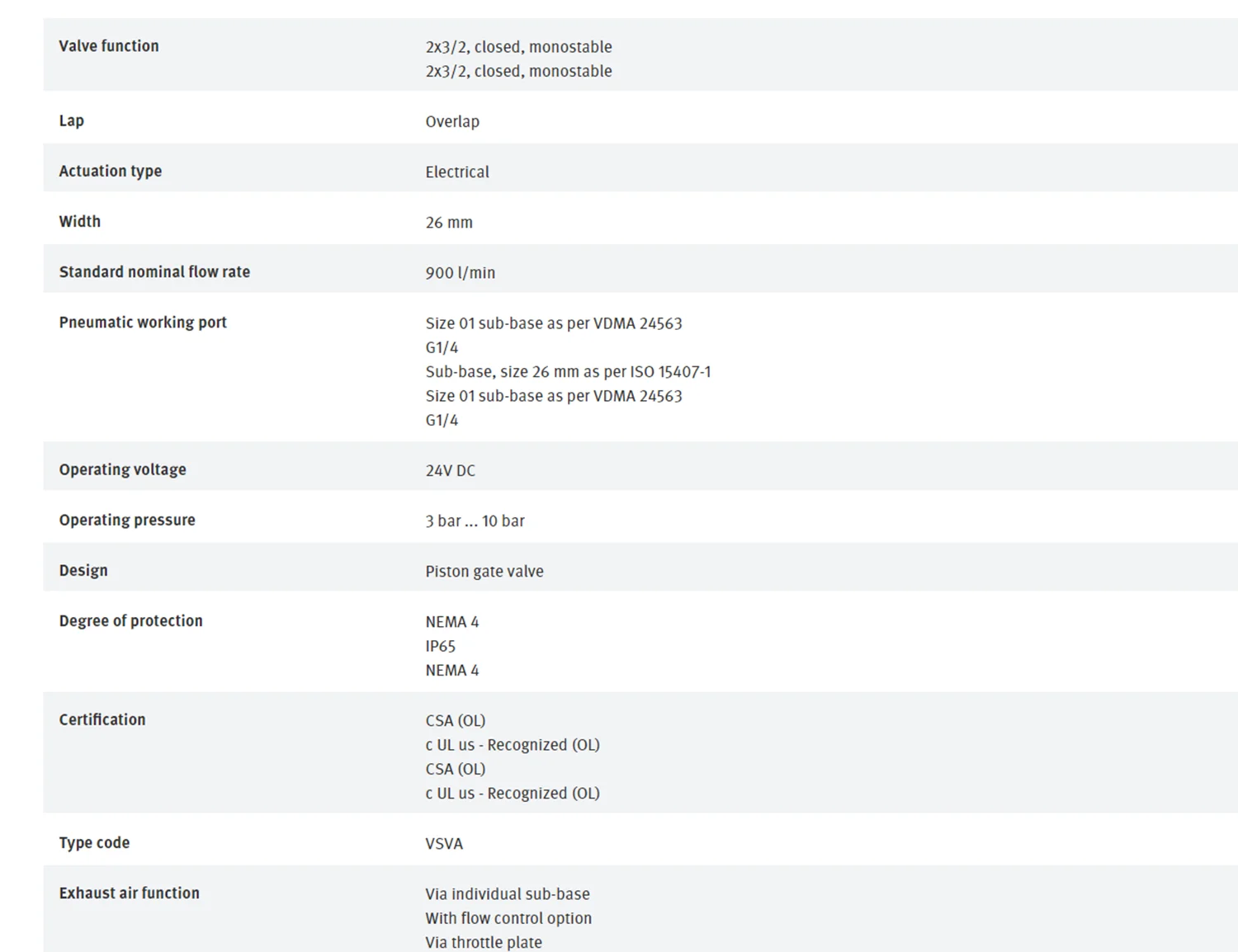Select the 900 l/min flow value
Viewport: 1238px width, 952px height.
tap(460, 273)
